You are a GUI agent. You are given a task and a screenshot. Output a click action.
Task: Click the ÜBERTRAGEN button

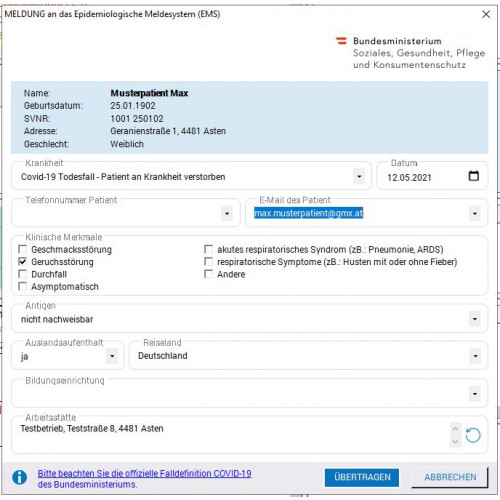tap(362, 477)
